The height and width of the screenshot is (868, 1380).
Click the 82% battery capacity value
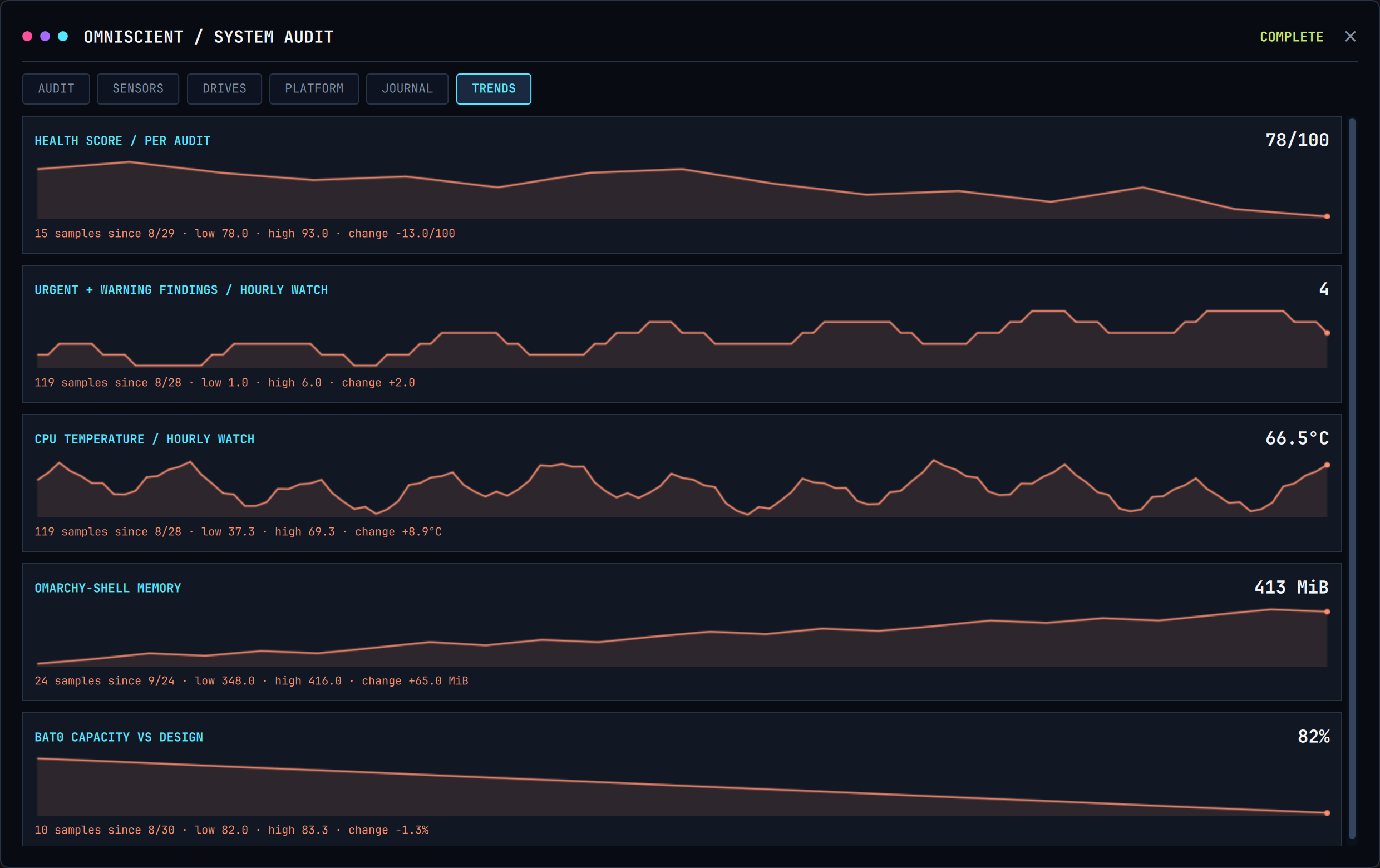click(x=1314, y=737)
